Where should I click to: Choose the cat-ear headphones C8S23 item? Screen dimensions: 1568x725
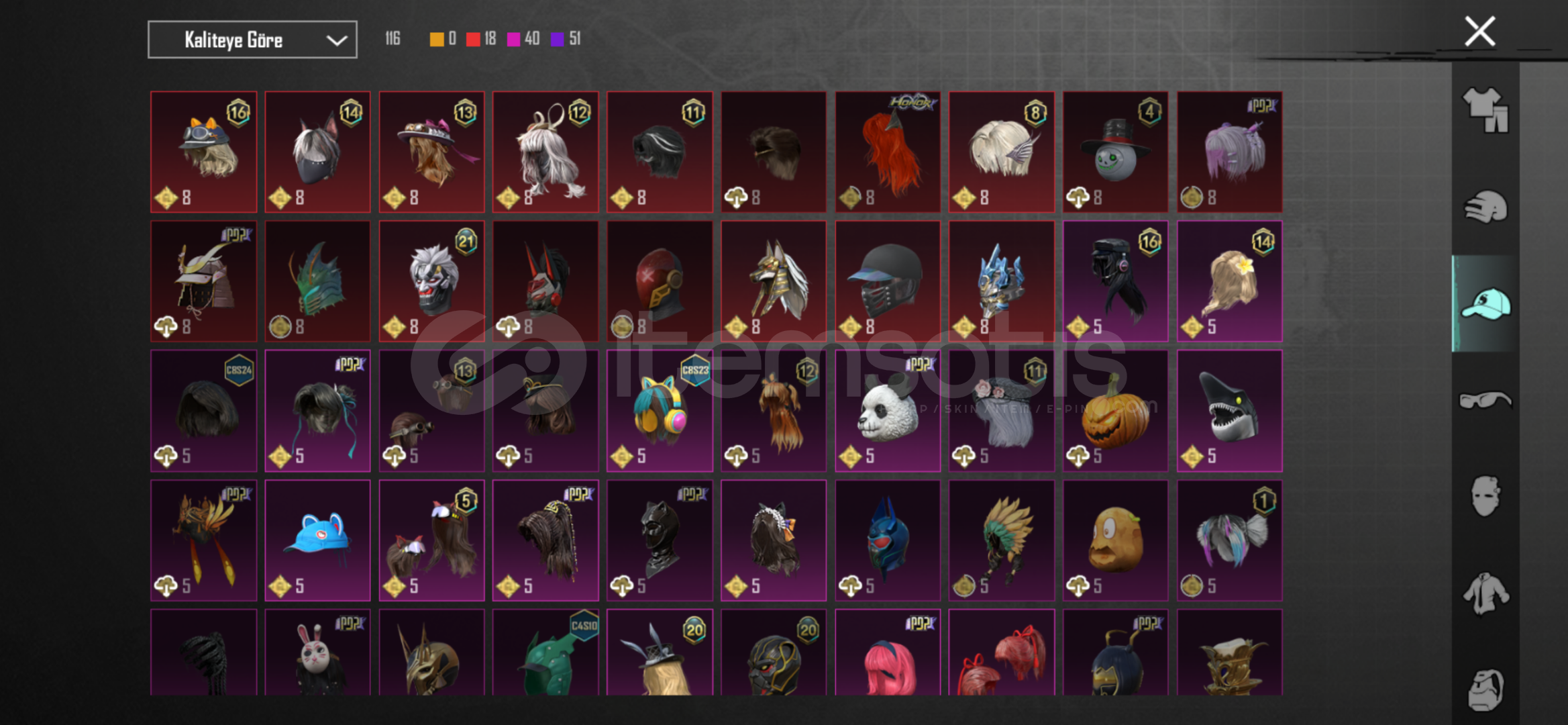(660, 411)
